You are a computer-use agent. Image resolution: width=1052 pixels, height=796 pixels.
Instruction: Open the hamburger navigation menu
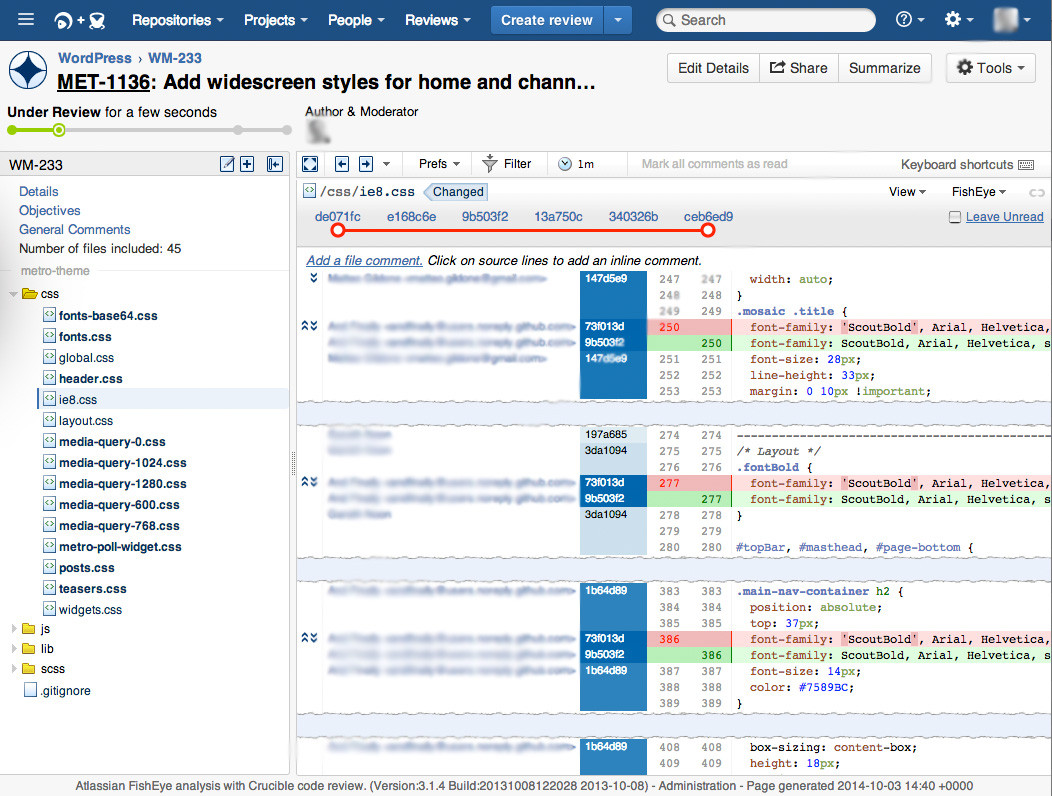(x=26, y=19)
